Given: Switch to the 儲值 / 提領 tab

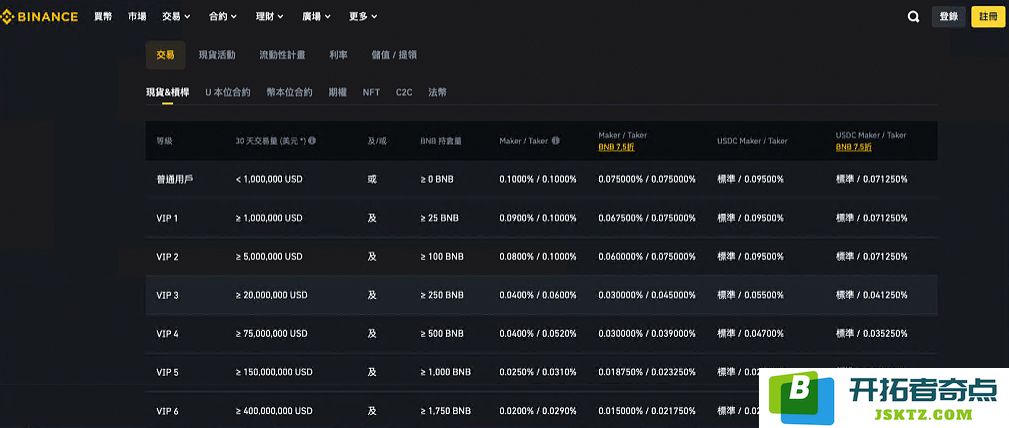Looking at the screenshot, I should [394, 55].
